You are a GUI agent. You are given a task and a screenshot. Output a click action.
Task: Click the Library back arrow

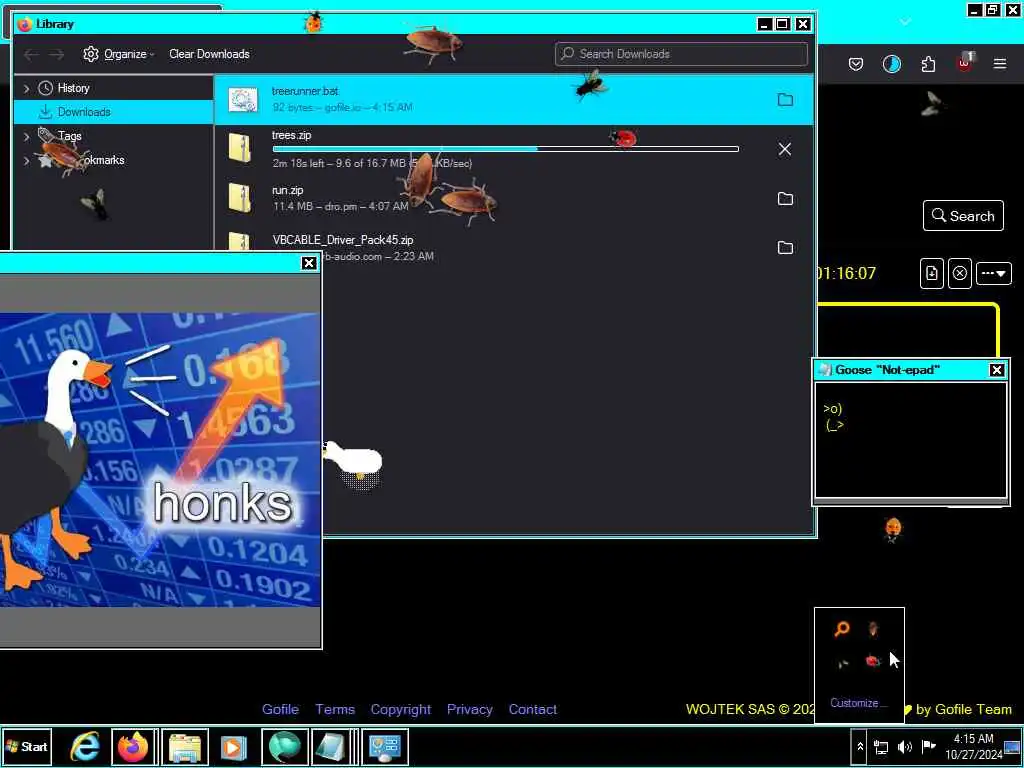click(31, 54)
